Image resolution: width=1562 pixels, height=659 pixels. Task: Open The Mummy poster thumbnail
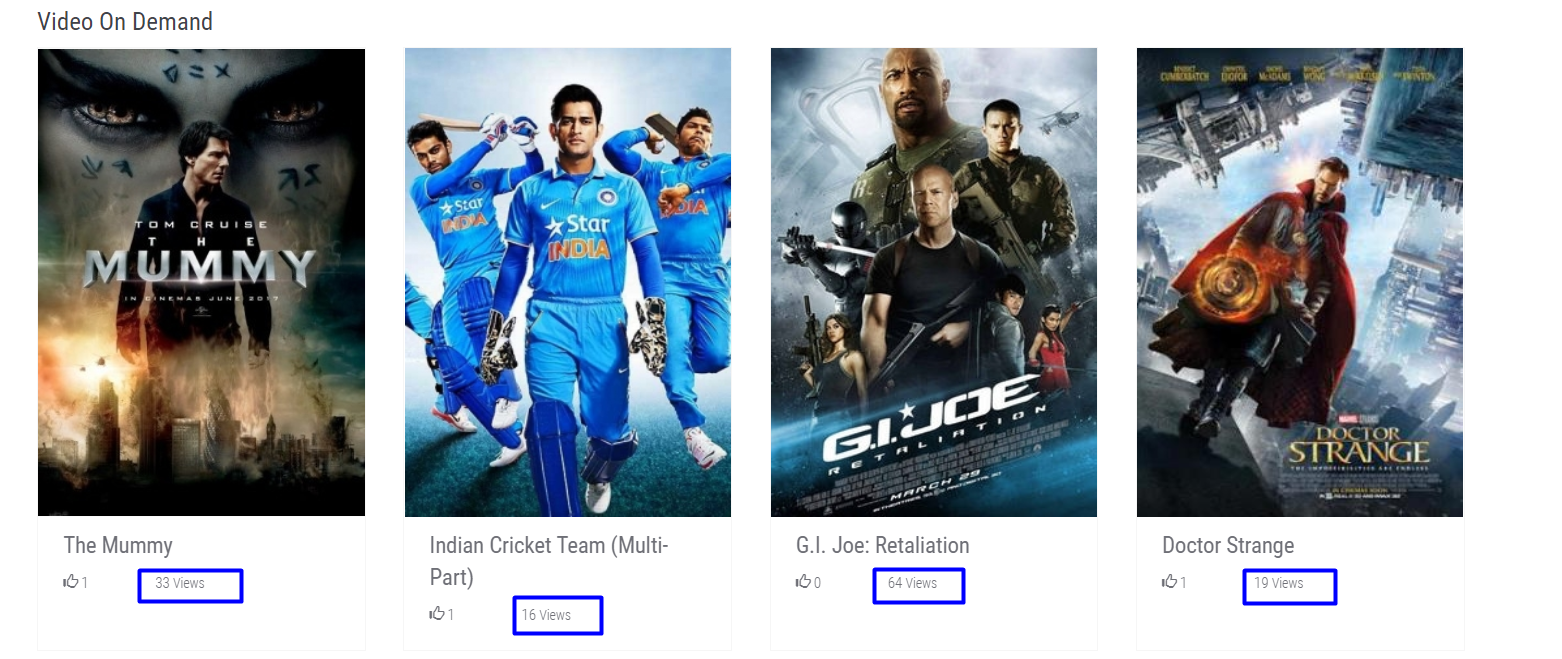pos(201,282)
